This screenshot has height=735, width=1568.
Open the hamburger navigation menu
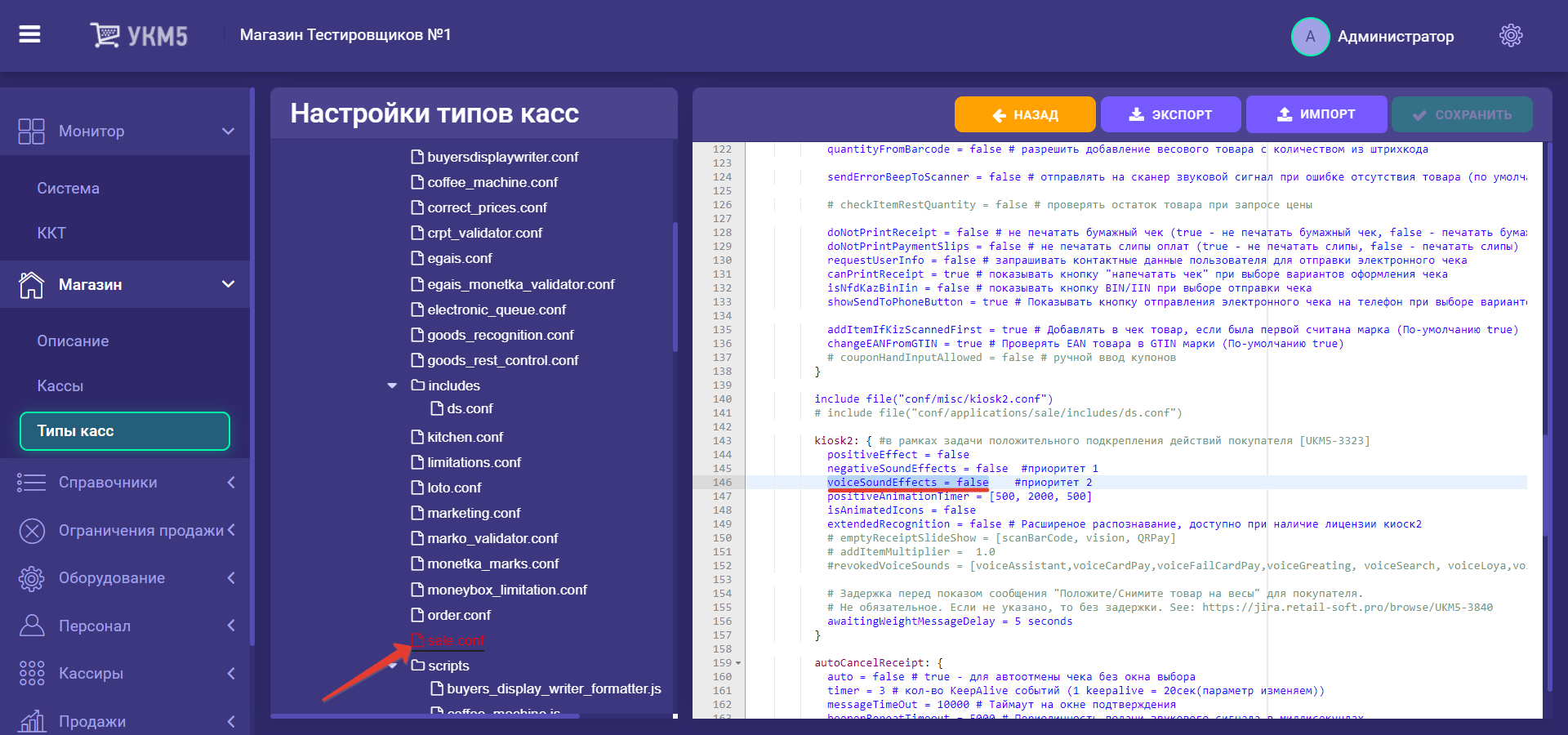point(30,34)
